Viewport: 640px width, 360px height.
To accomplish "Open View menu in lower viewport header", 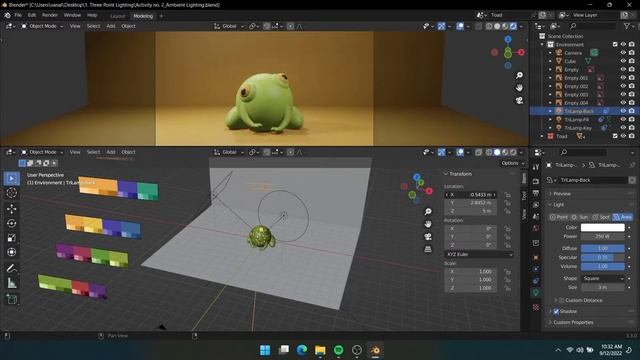I will coord(75,152).
